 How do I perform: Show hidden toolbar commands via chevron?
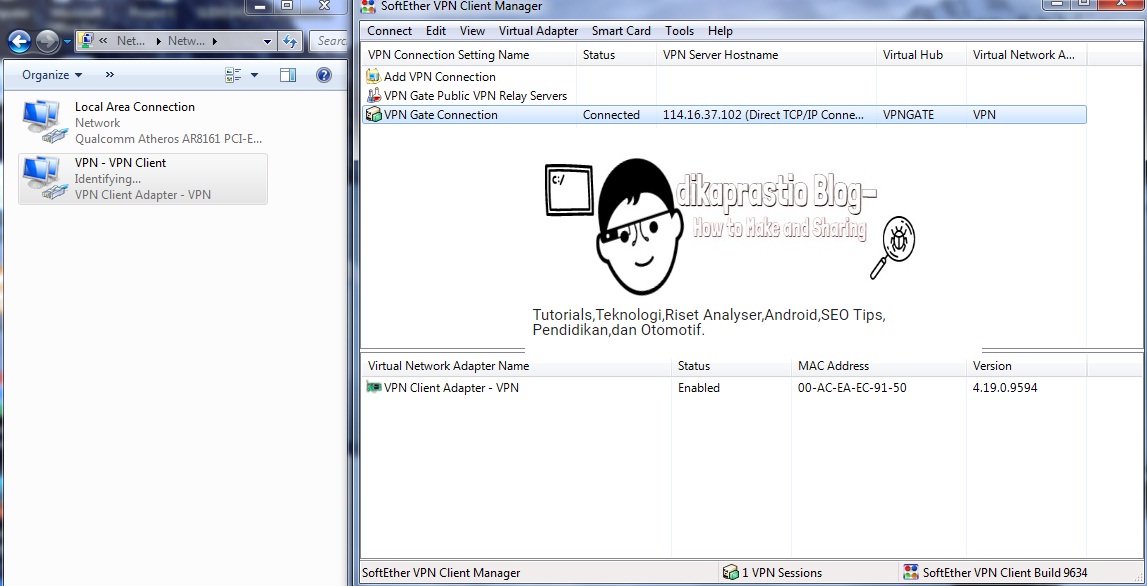pyautogui.click(x=110, y=75)
